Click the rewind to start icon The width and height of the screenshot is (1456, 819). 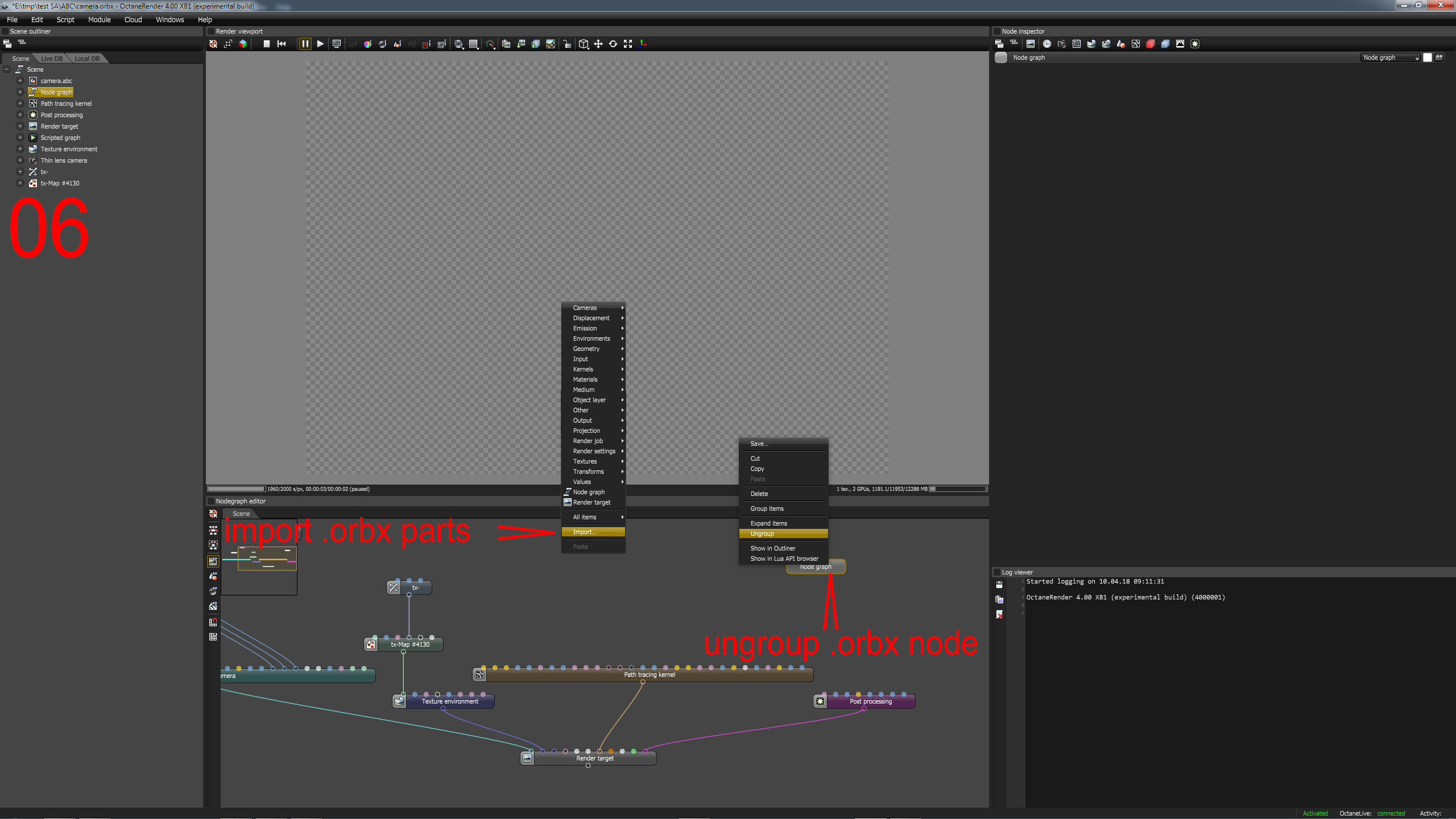point(282,44)
